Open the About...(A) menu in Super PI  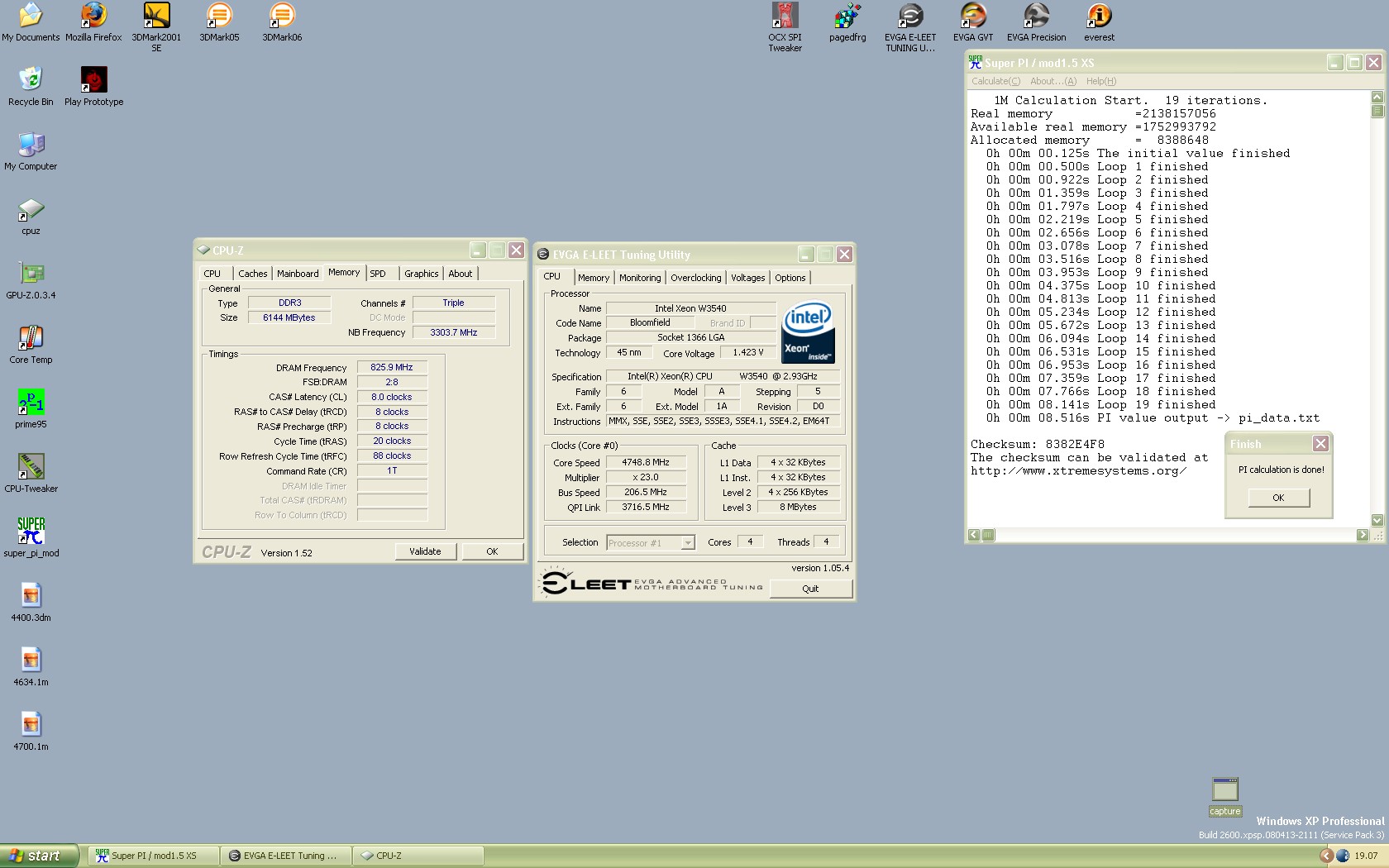[1053, 81]
